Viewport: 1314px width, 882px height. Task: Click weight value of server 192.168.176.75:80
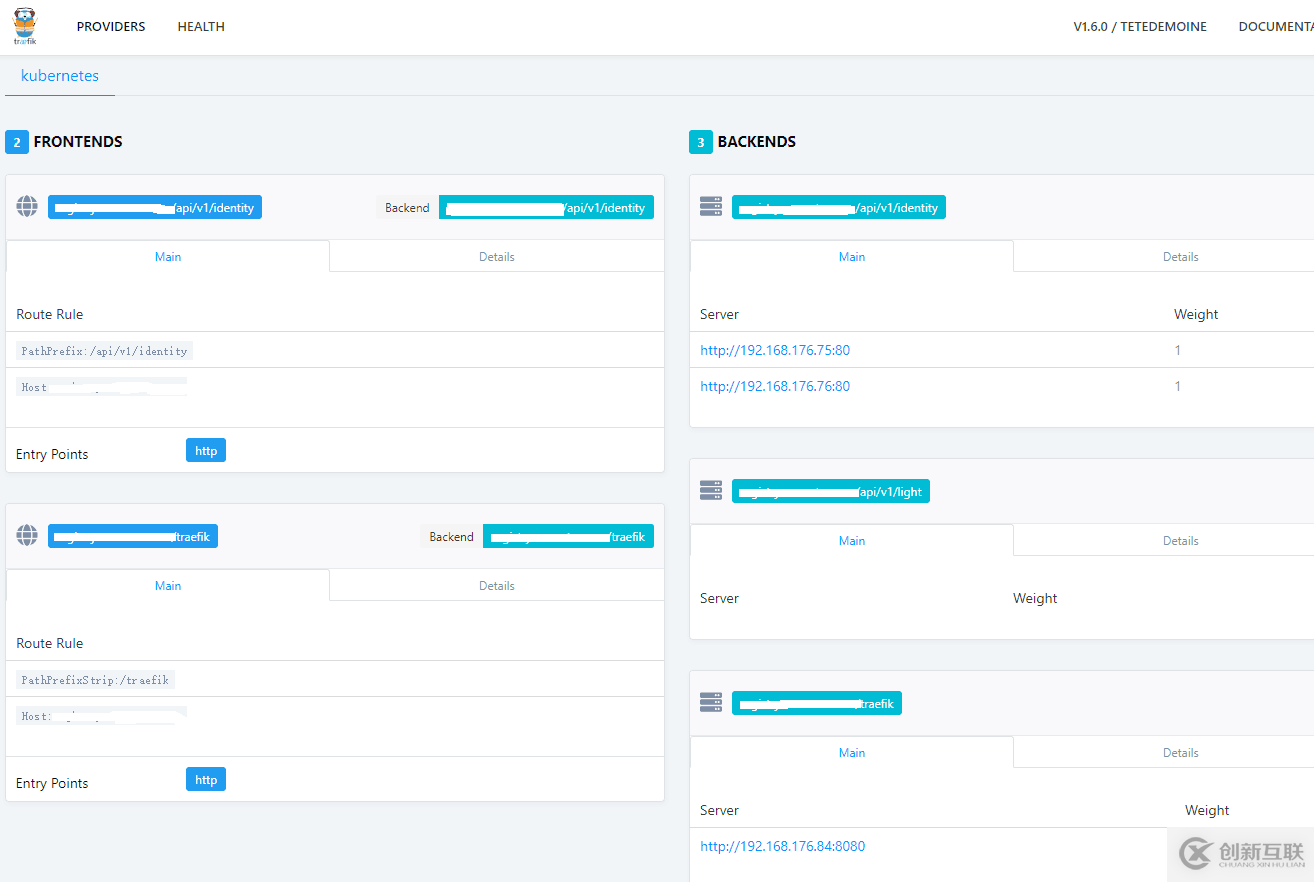(x=1178, y=350)
